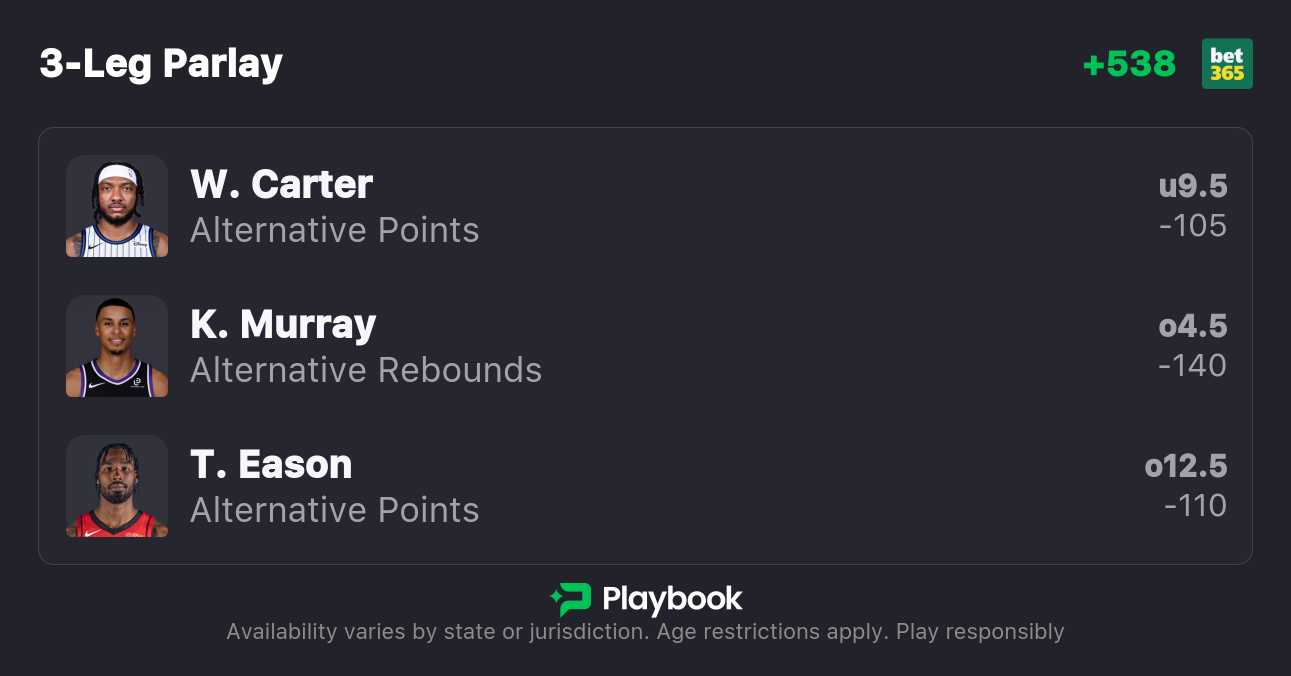Click the T. Eason player name
Viewport: 1291px width, 676px height.
tap(271, 464)
